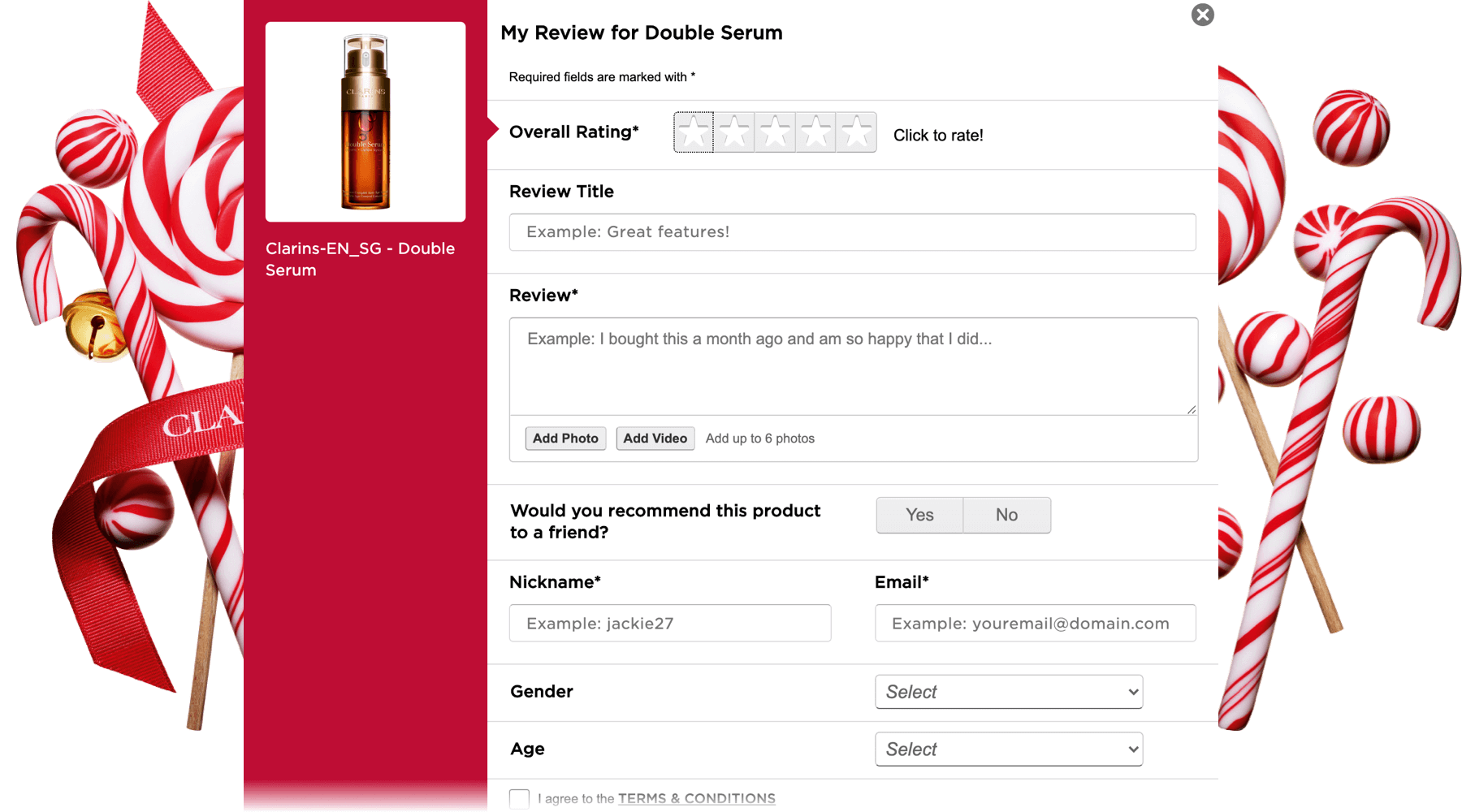Open the Age select dropdown
This screenshot has width=1462, height=812.
(x=1009, y=749)
